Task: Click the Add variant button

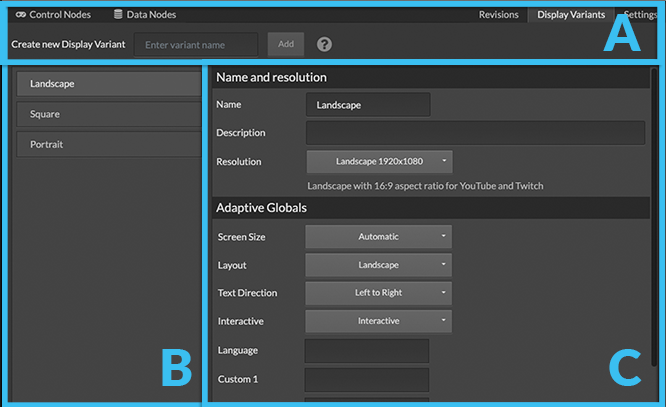Action: pos(286,44)
